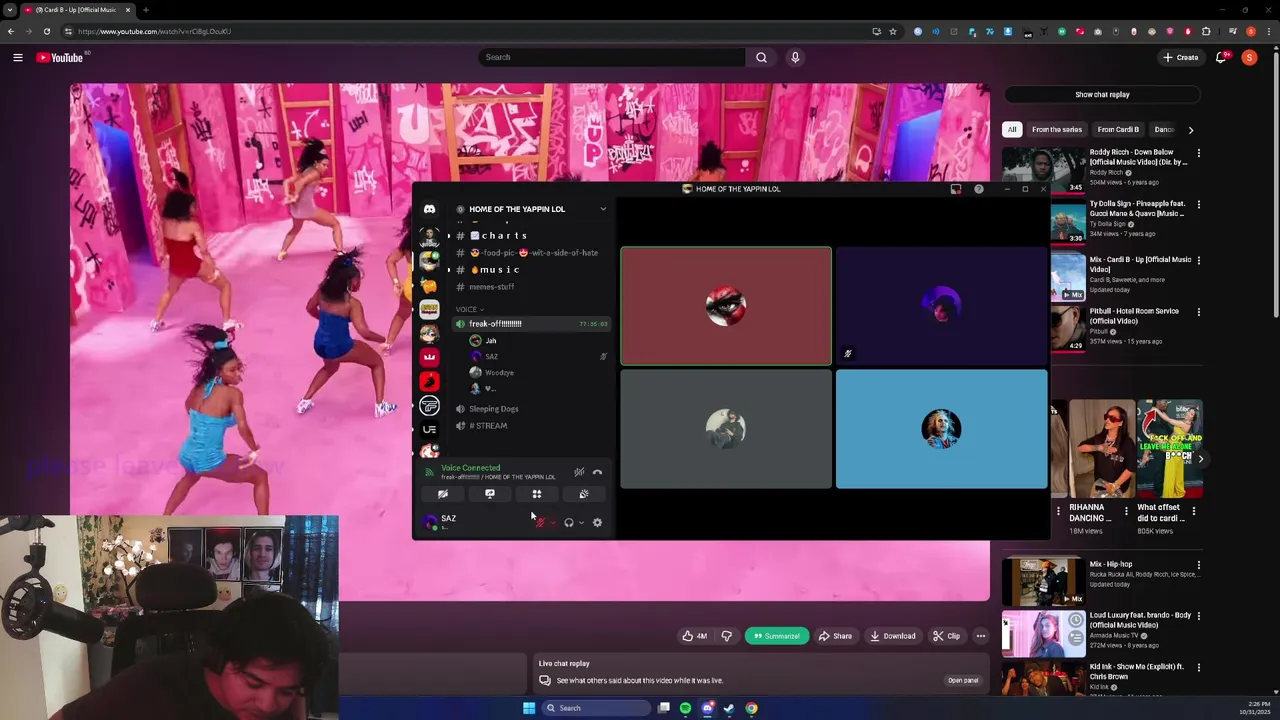Toggle Discord headphone deafen

click(569, 522)
